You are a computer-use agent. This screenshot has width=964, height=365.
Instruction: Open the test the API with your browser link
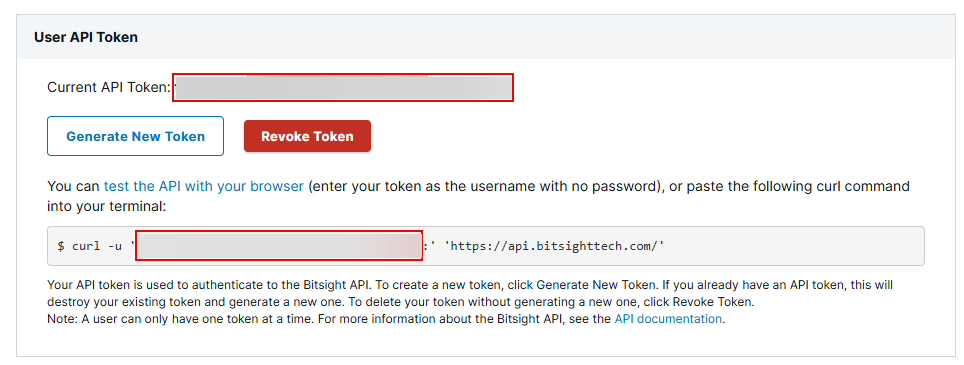point(203,186)
